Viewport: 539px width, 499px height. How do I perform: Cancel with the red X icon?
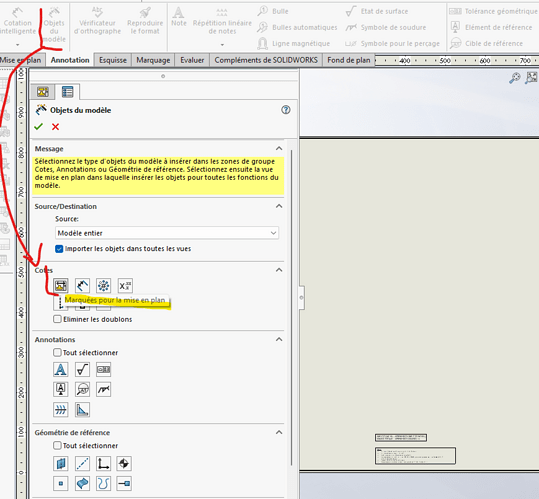point(55,127)
